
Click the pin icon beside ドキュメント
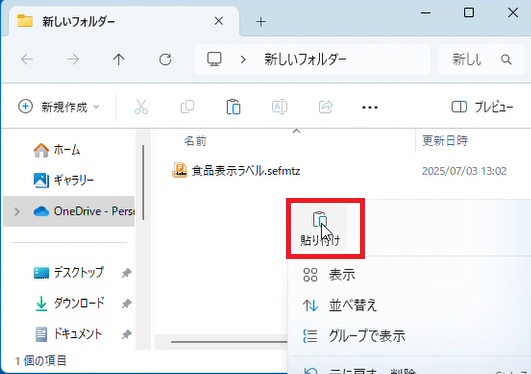point(126,334)
